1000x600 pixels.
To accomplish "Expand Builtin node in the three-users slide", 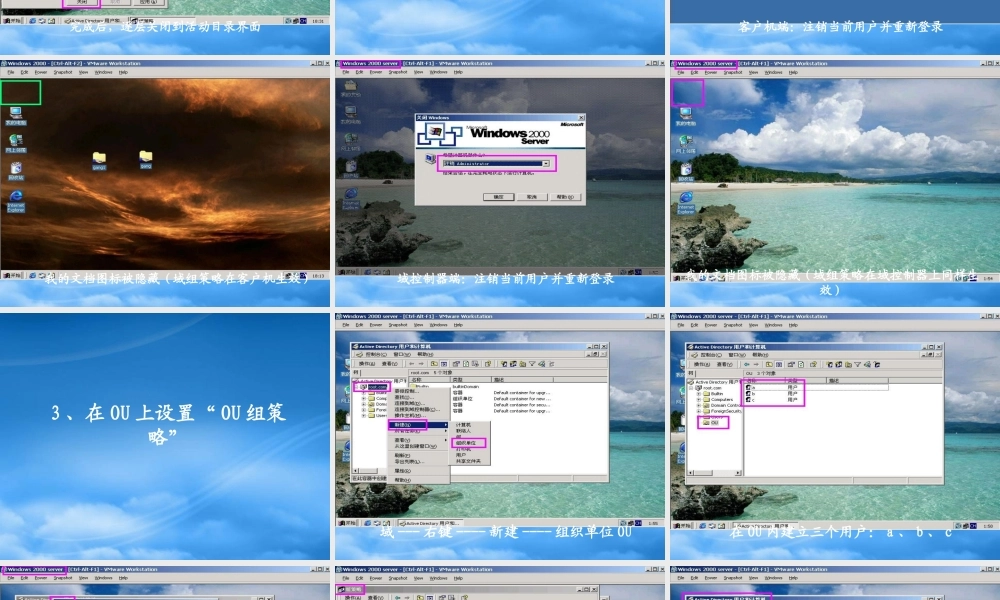I will [x=698, y=394].
